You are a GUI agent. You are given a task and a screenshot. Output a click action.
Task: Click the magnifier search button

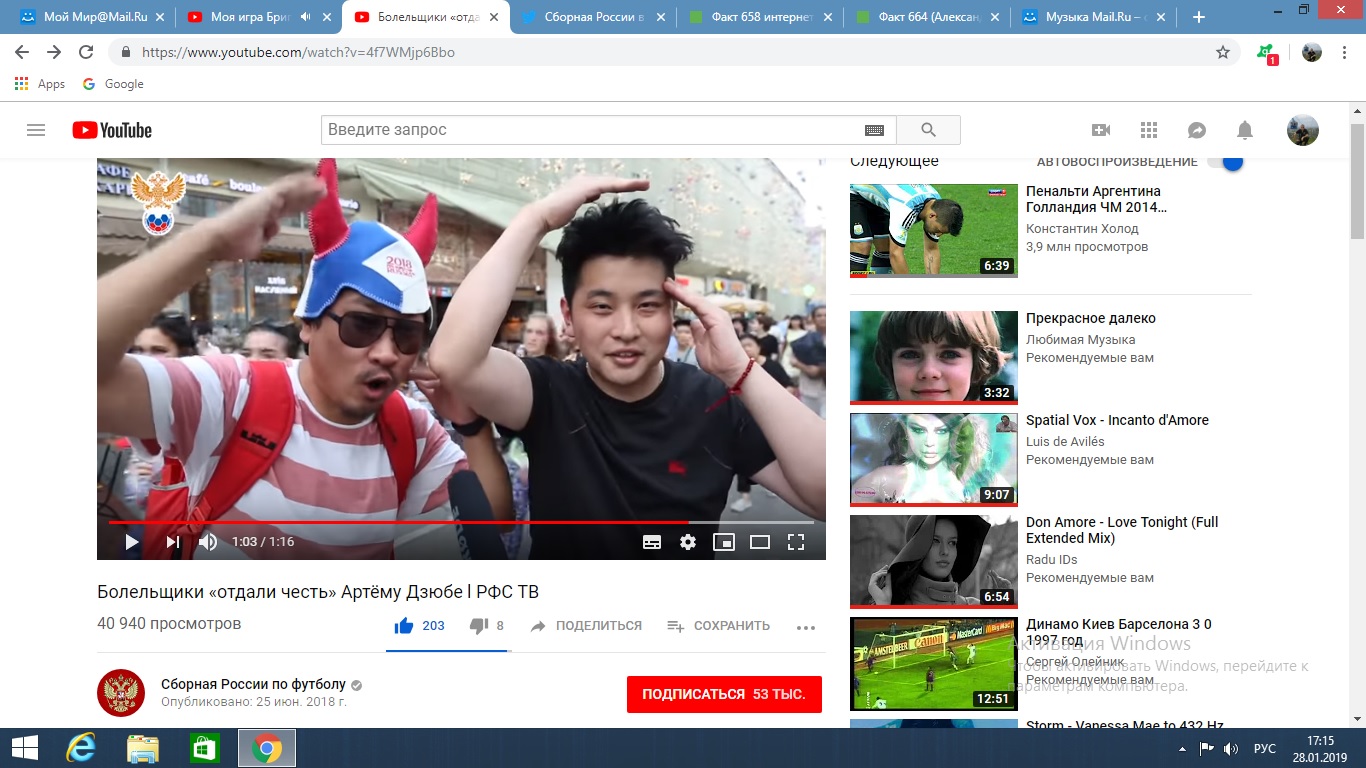tap(928, 130)
